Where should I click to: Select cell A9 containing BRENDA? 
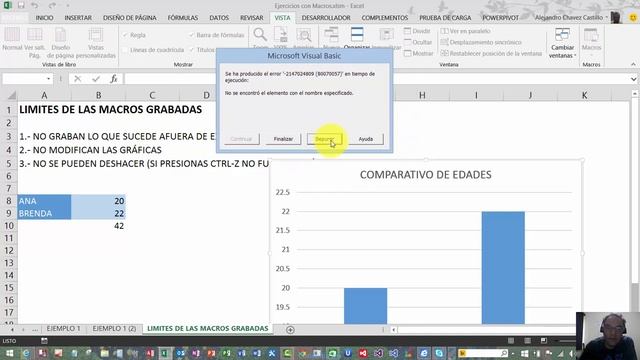(44, 213)
